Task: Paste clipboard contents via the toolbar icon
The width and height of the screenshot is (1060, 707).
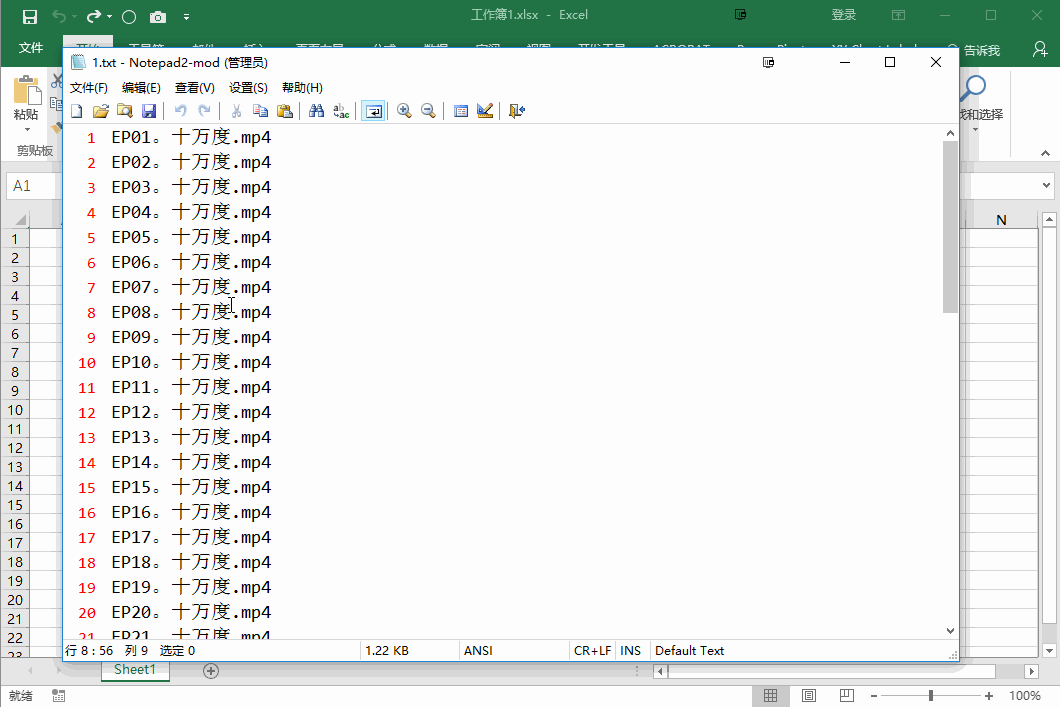Action: (285, 110)
